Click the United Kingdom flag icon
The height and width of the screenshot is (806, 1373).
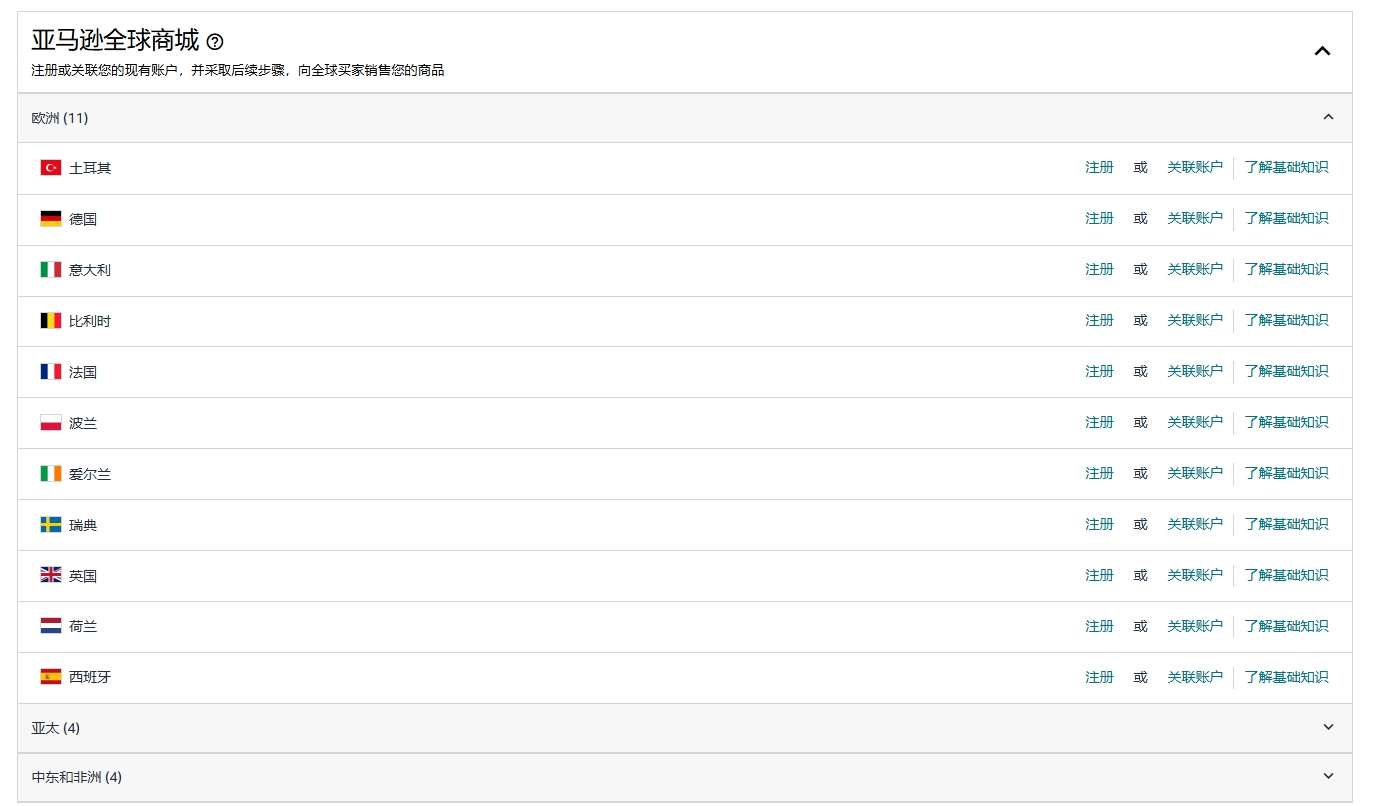tap(51, 576)
